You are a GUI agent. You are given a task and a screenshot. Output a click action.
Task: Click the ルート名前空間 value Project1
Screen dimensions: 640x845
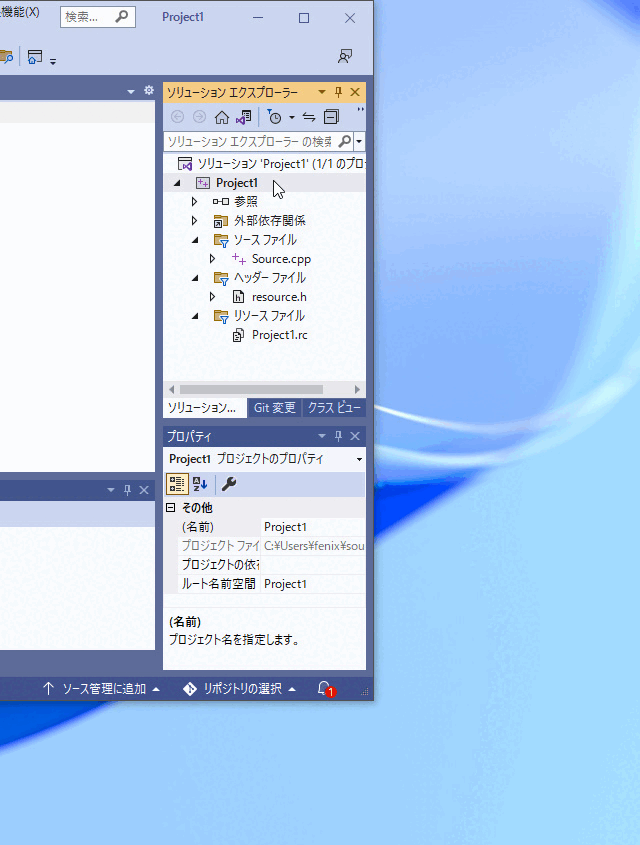tap(285, 584)
